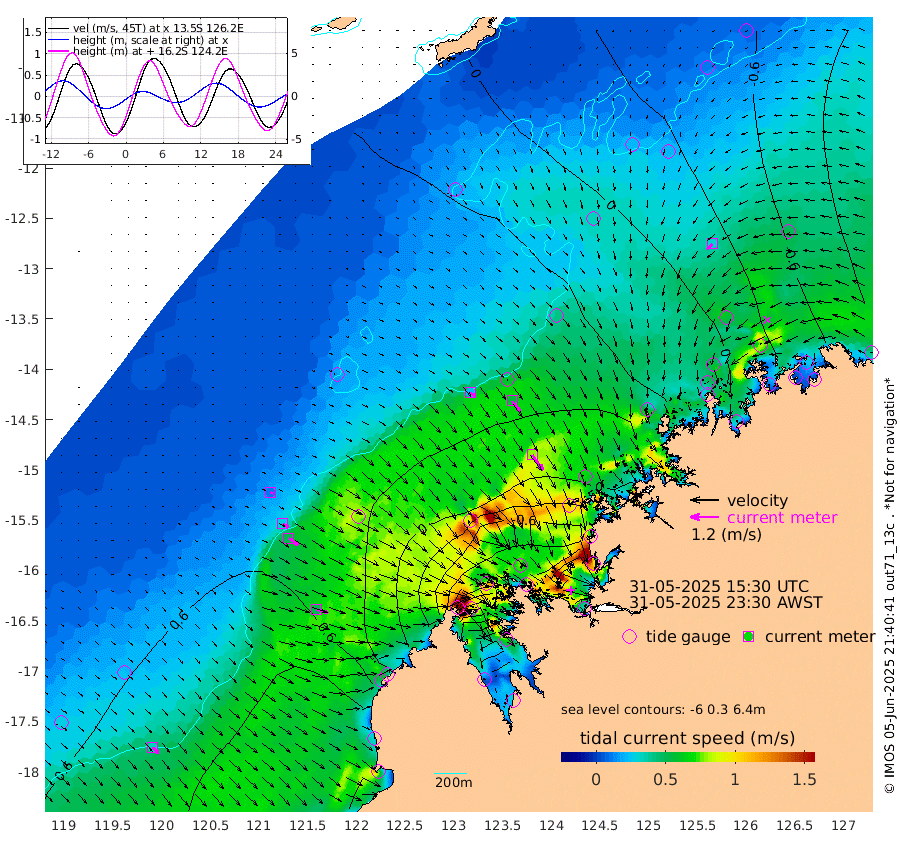This screenshot has width=900, height=846.
Task: Click the '126.5' longitude axis label
Action: (794, 825)
